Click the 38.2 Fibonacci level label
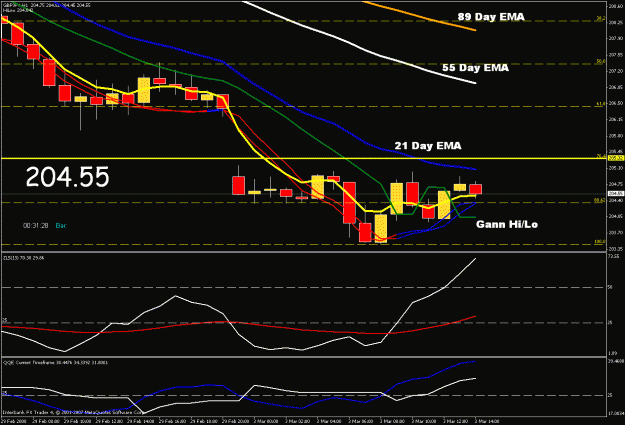625x425 pixels. coord(600,18)
